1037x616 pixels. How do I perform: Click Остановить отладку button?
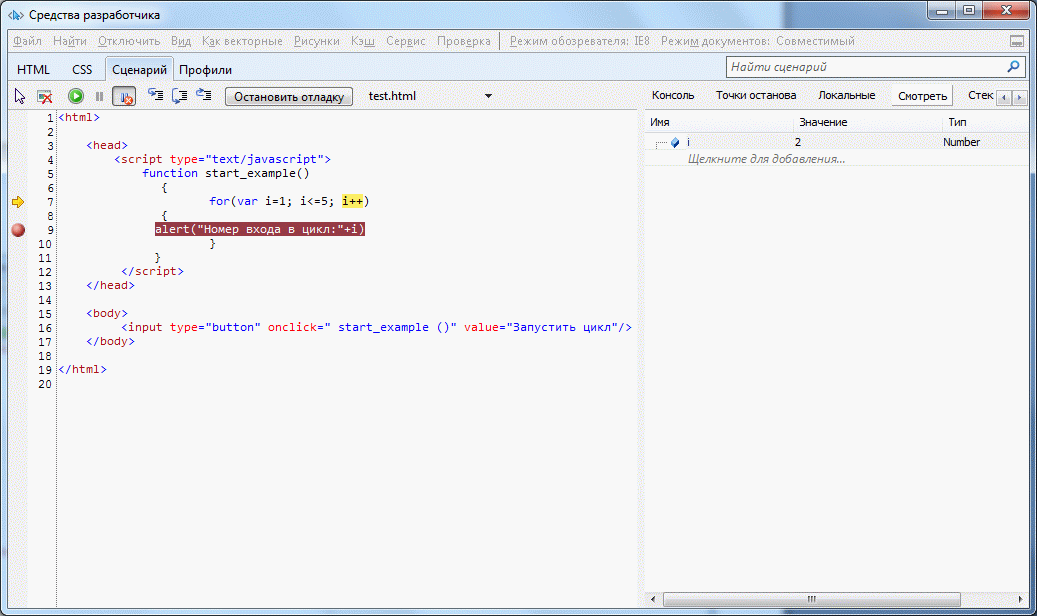point(289,97)
